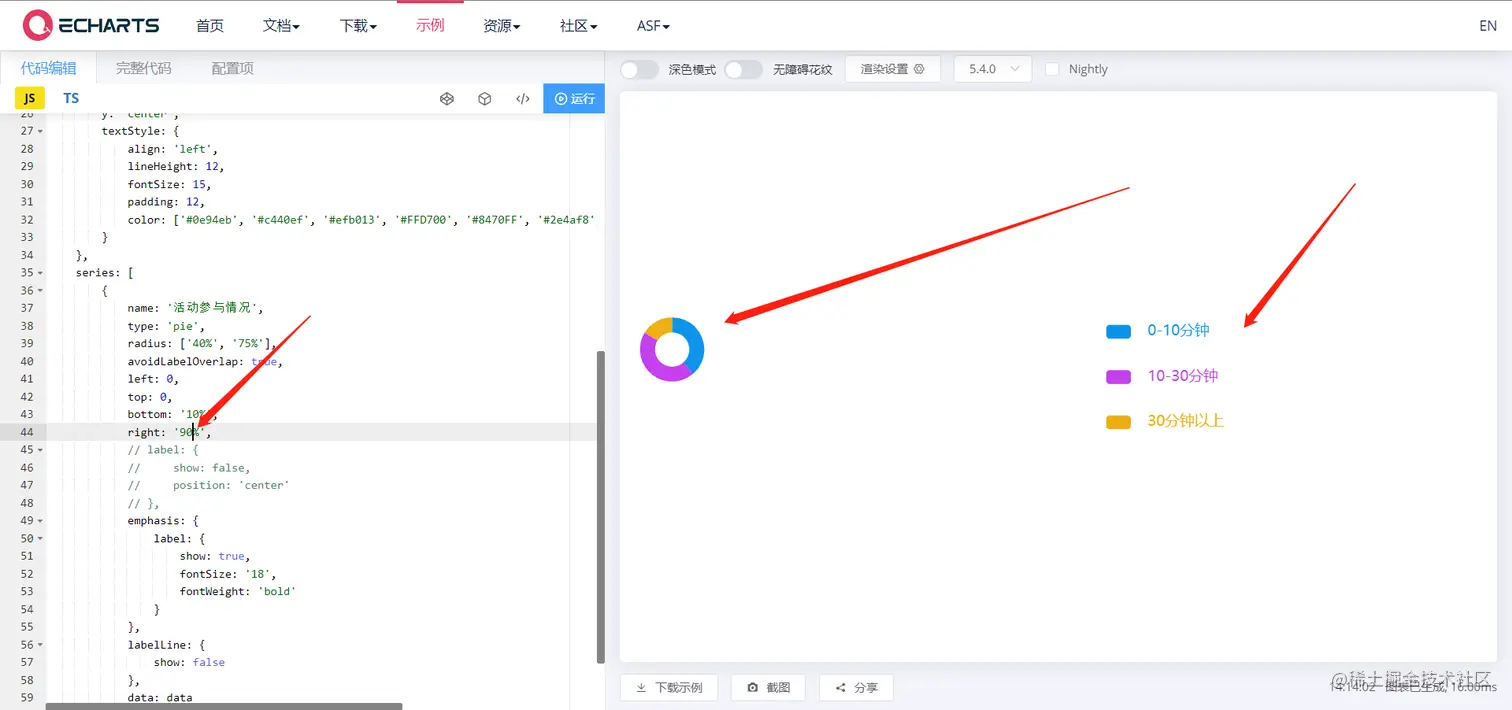Switch to JS language
This screenshot has height=710, width=1512.
(30, 98)
